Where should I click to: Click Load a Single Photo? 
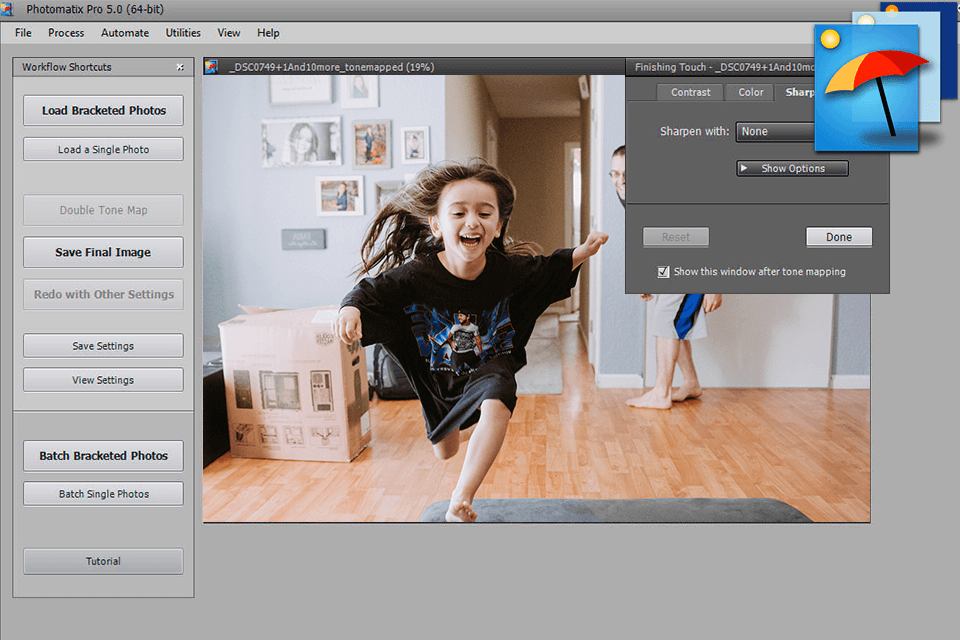tap(103, 150)
